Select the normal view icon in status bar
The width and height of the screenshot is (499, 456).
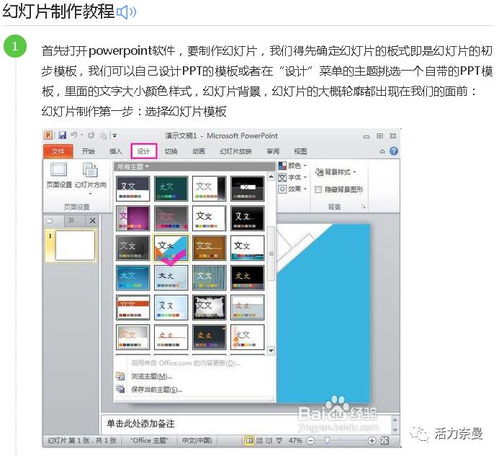[x=249, y=441]
